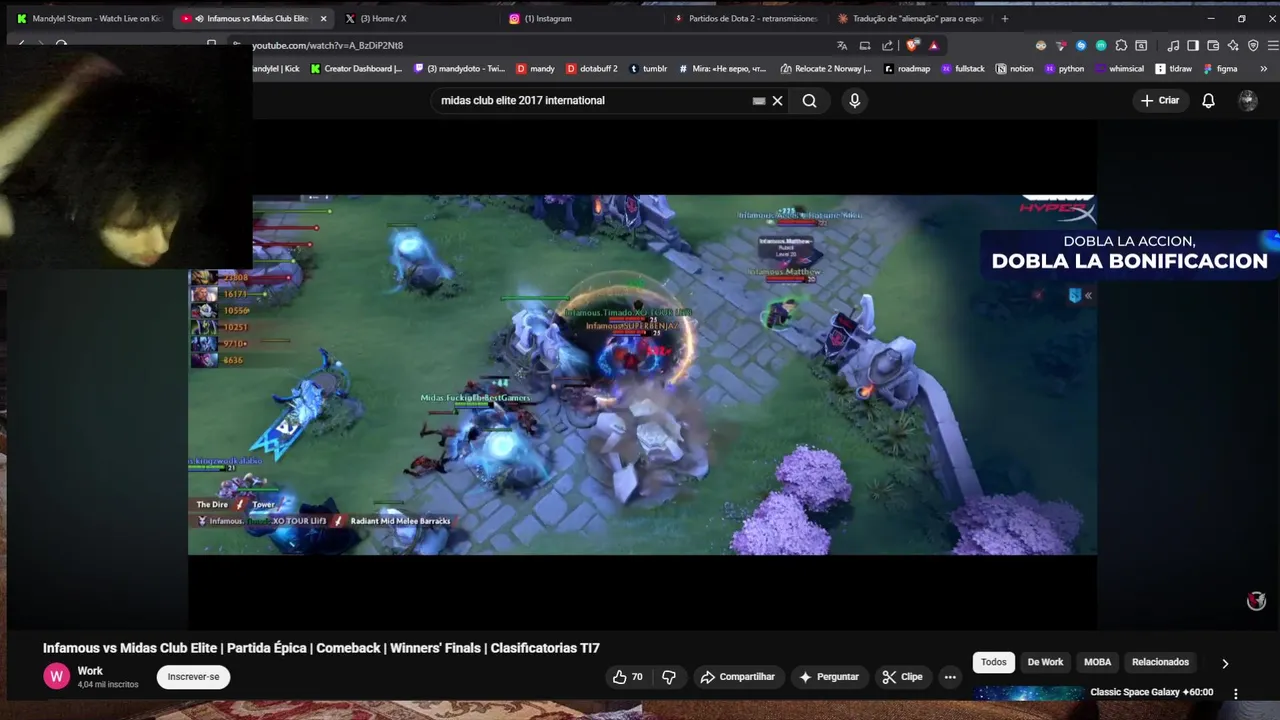Open the more actions three-dot menu
1280x720 pixels.
950,677
